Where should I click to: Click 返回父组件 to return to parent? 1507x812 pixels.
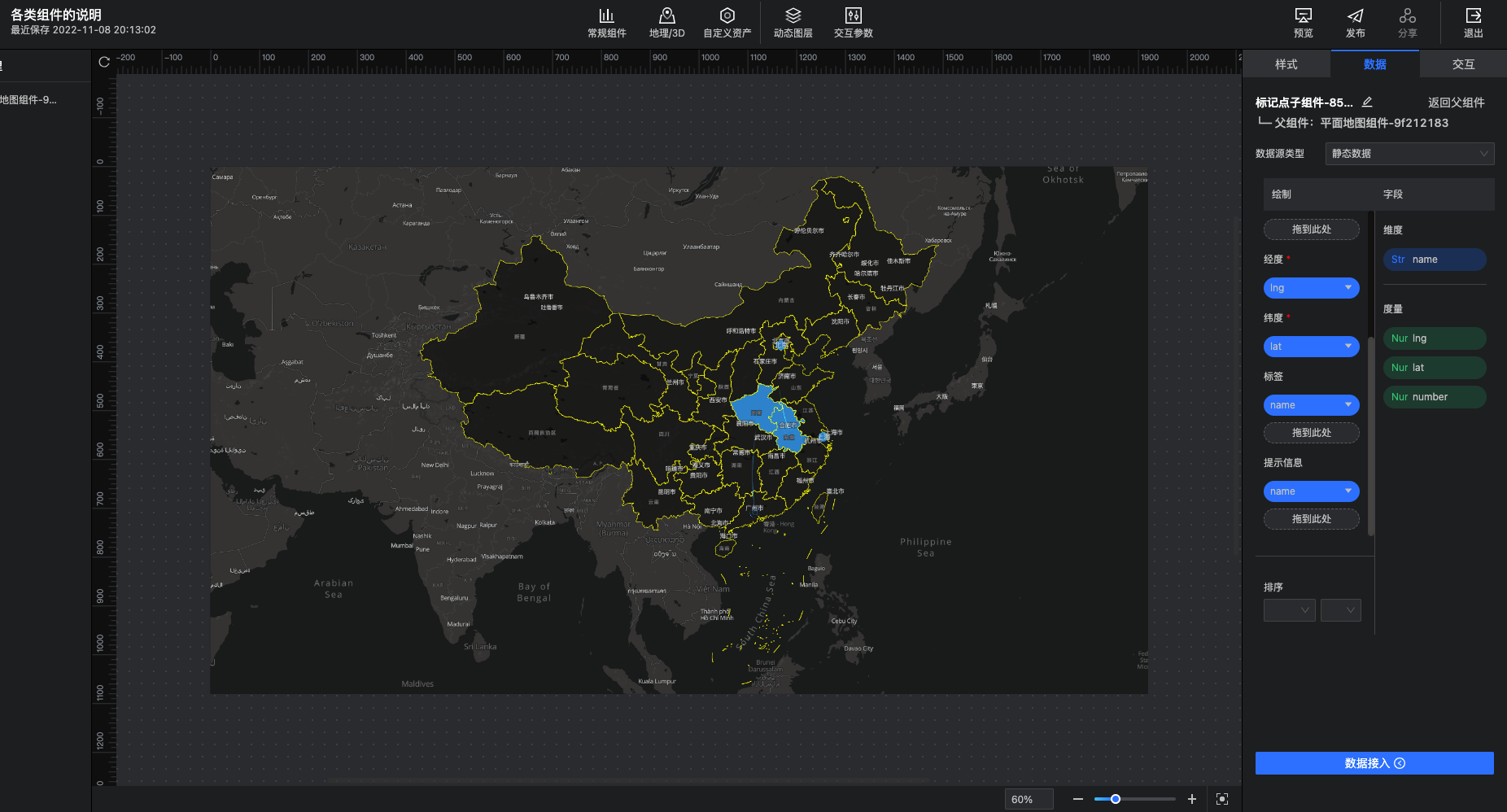click(1456, 103)
